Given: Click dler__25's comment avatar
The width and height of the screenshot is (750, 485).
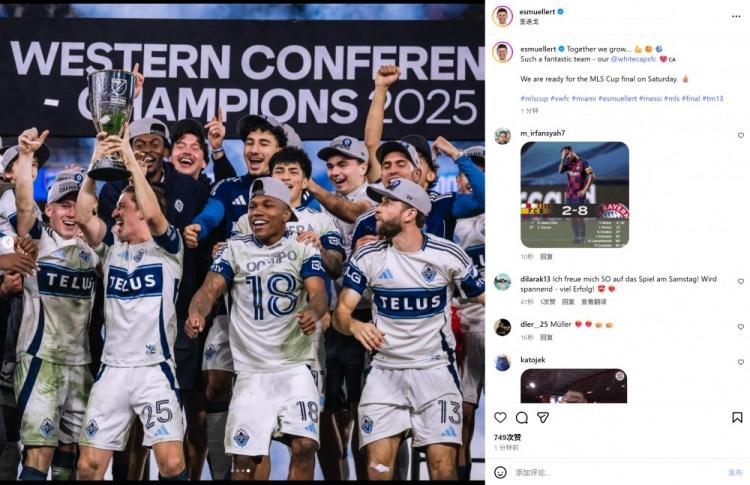Looking at the screenshot, I should [502, 326].
